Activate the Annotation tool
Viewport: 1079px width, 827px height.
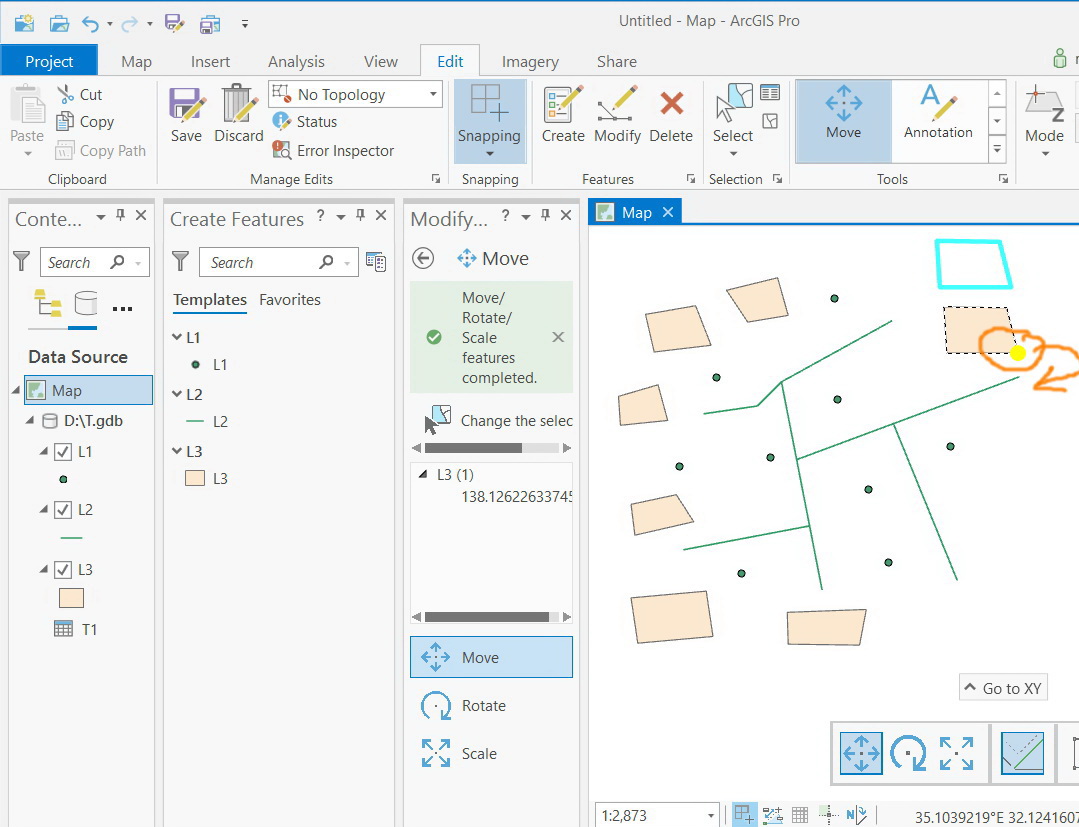(x=938, y=113)
